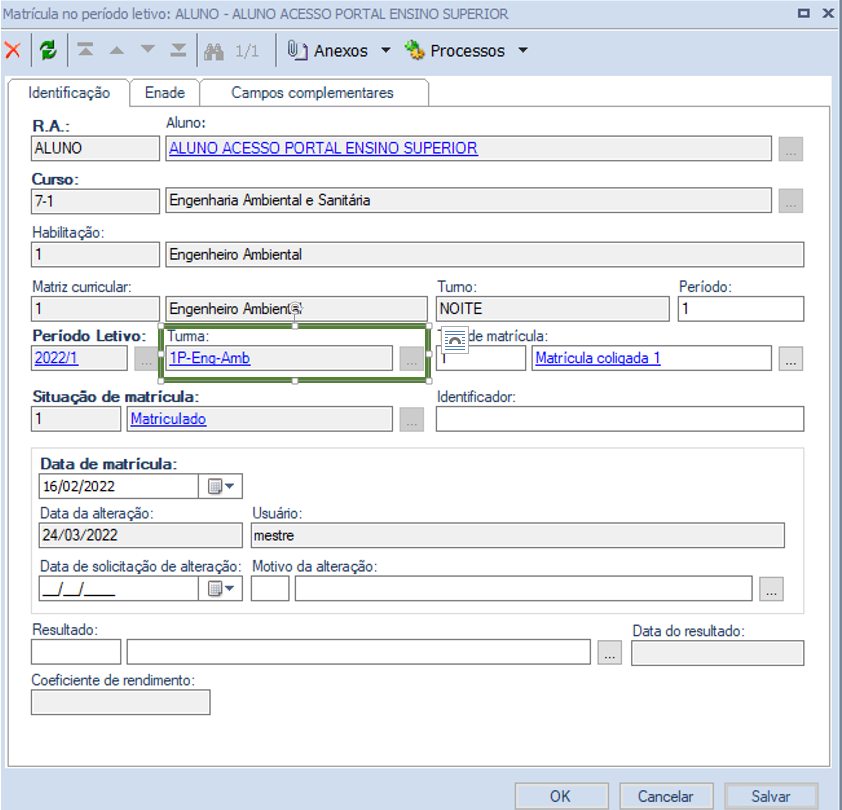Click the Engenharia Ambiental e Sanitária course field
This screenshot has height=810, width=842.
[468, 201]
